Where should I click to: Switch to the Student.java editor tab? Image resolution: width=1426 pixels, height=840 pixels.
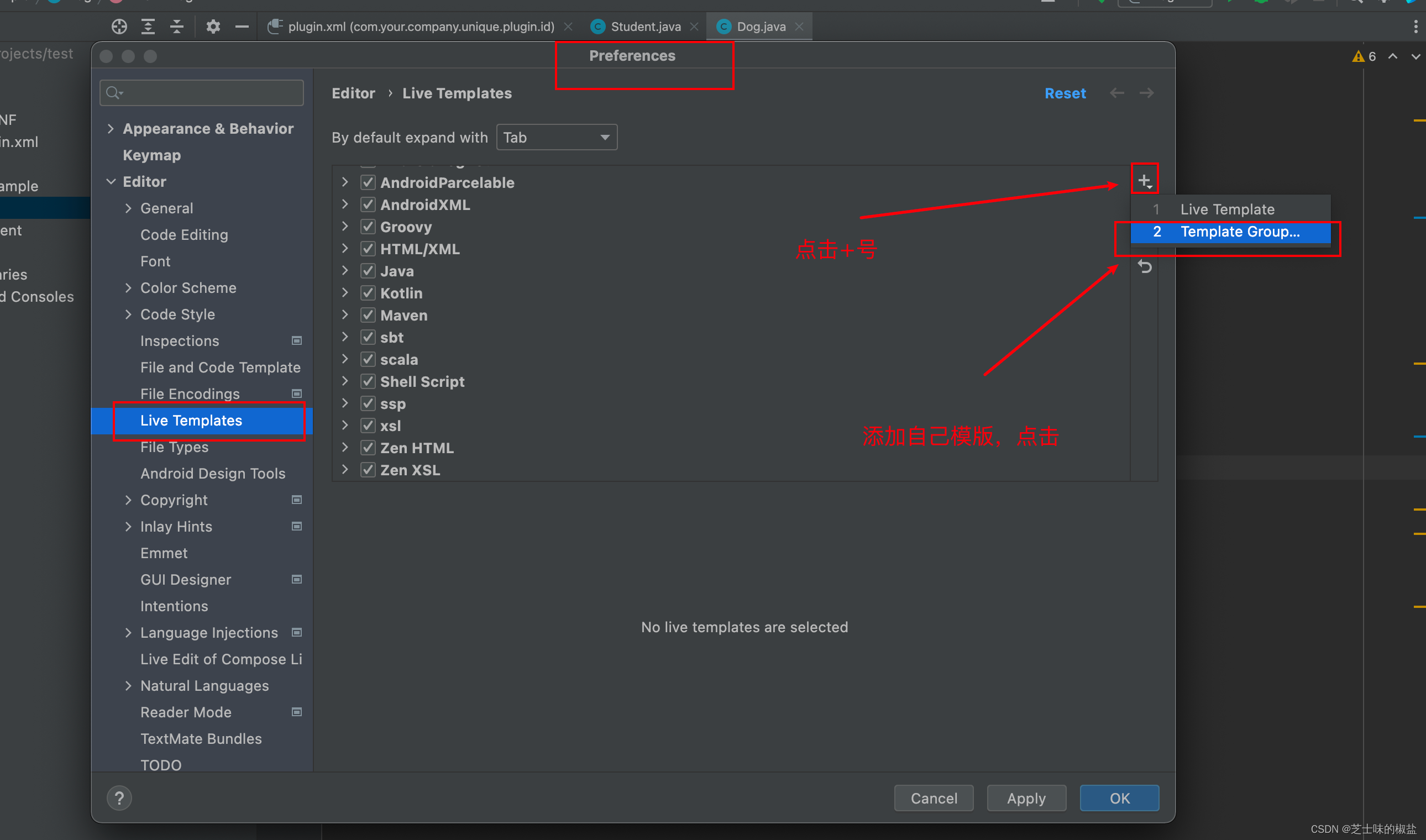(x=645, y=27)
